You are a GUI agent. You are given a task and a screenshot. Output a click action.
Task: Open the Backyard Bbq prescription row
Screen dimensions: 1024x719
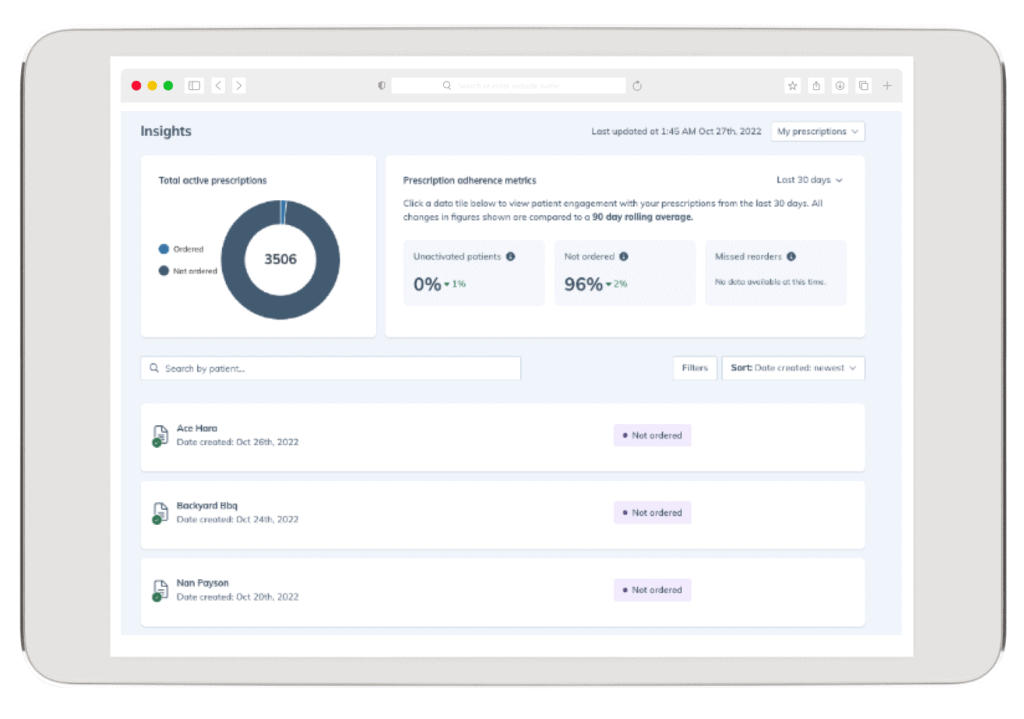coord(503,515)
